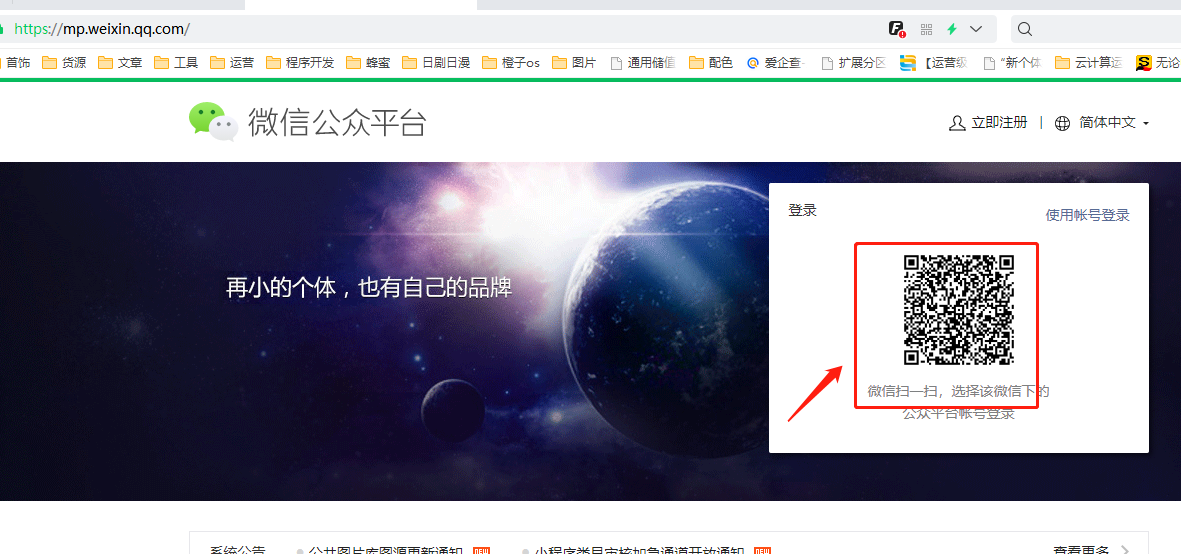Screen dimensions: 1181x554
Task: Expand the chevron dropdown in address bar
Action: [976, 29]
